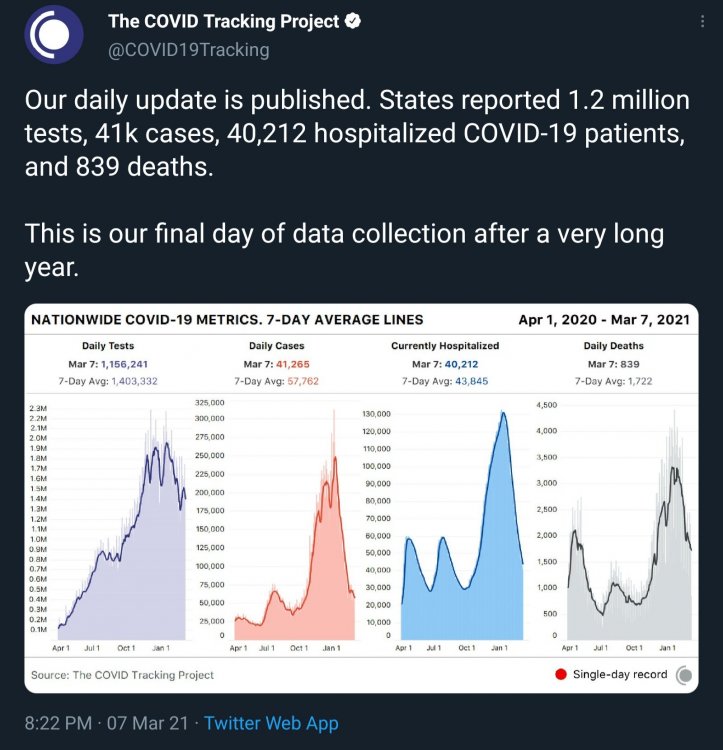
Task: Click the date range Apr 1, 2020 - Mar 7, 2021
Action: pos(604,320)
